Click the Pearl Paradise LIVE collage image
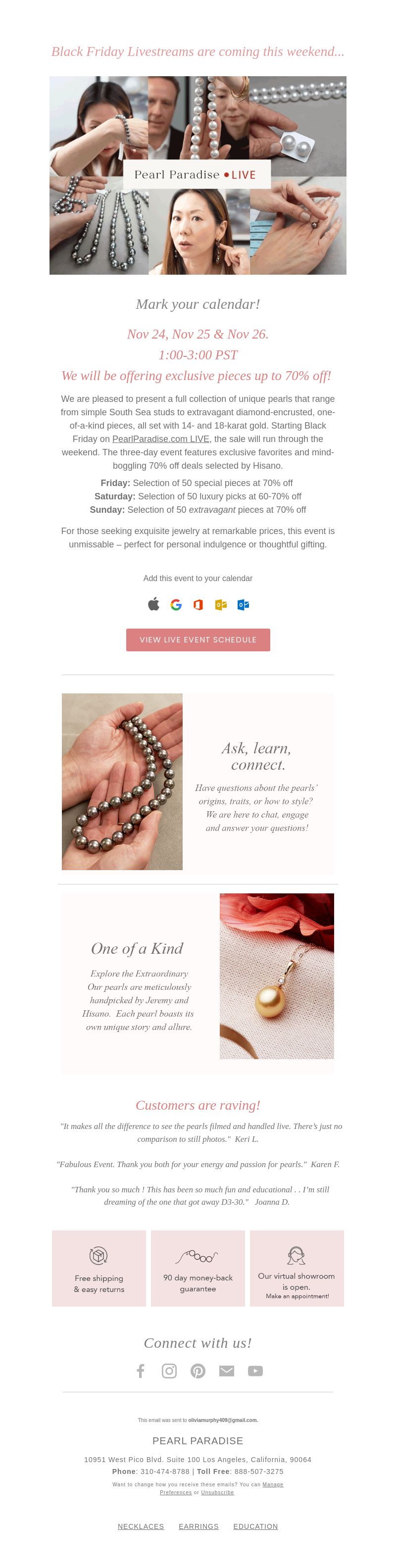Image resolution: width=396 pixels, height=1568 pixels. 198,175
